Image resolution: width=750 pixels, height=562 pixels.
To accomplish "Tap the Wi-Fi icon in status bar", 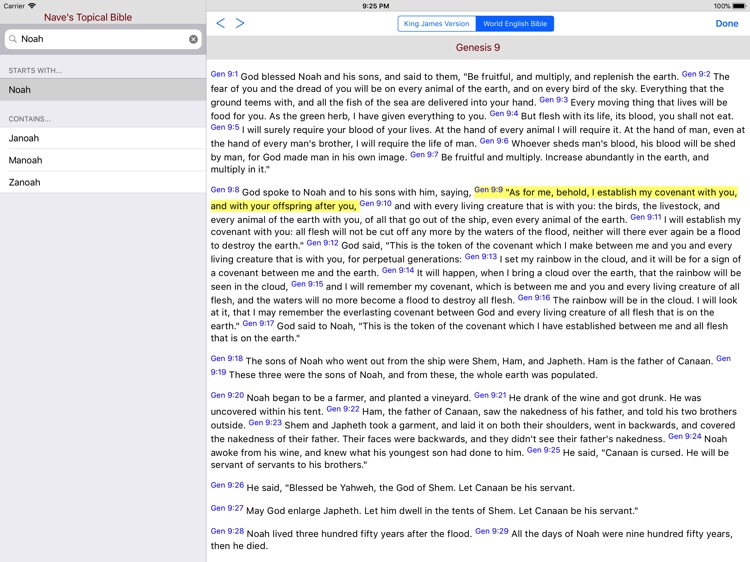I will pyautogui.click(x=32, y=6).
